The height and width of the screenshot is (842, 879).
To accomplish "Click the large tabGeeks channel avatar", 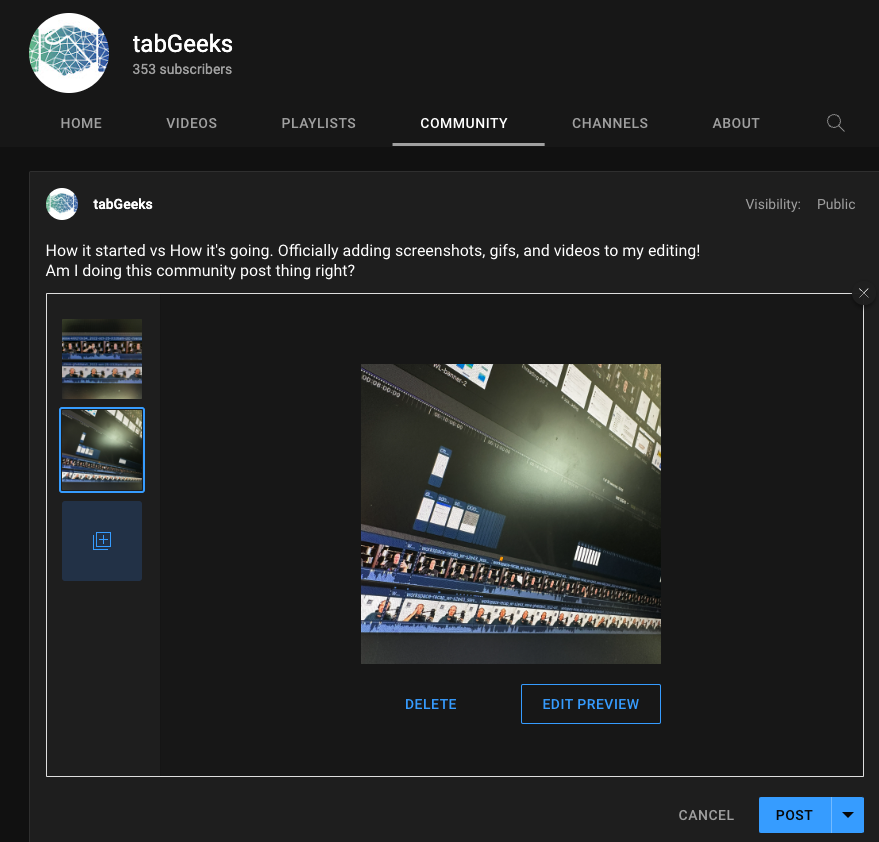I will (69, 53).
